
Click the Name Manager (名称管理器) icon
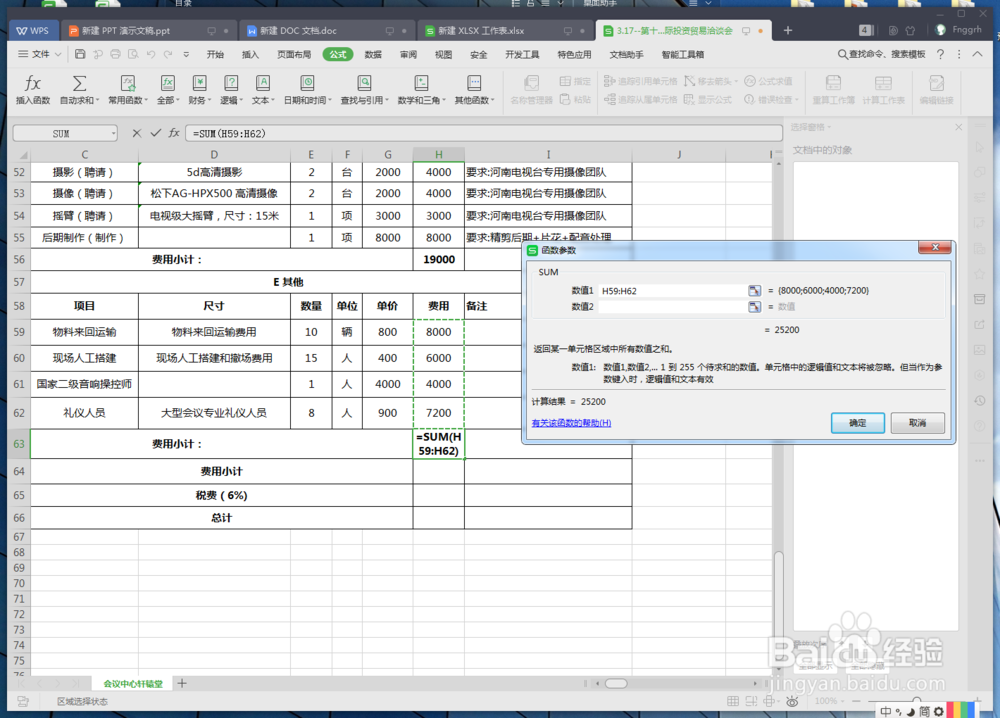(531, 84)
